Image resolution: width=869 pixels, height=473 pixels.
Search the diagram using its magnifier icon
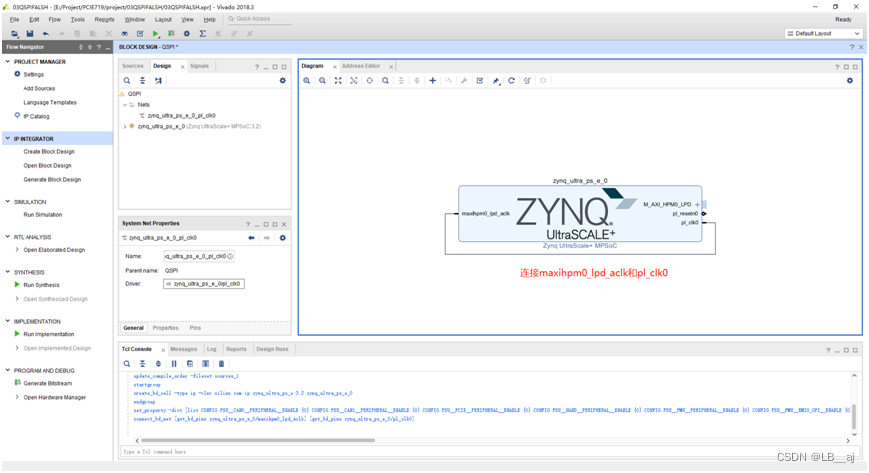385,80
